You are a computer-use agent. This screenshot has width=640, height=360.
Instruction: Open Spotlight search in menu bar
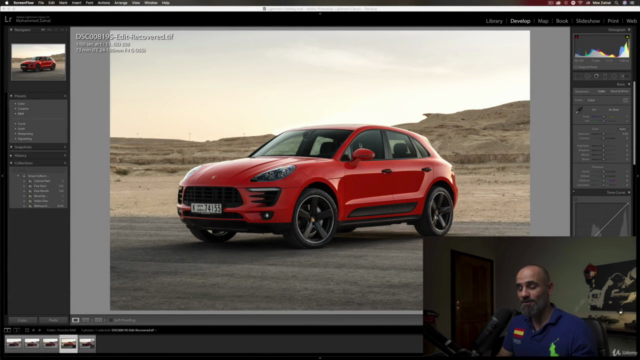point(616,3)
